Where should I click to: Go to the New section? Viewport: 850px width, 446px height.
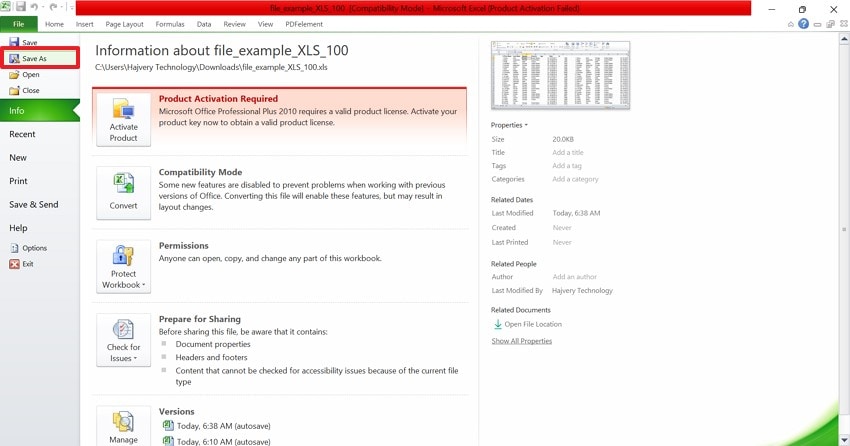tap(18, 158)
